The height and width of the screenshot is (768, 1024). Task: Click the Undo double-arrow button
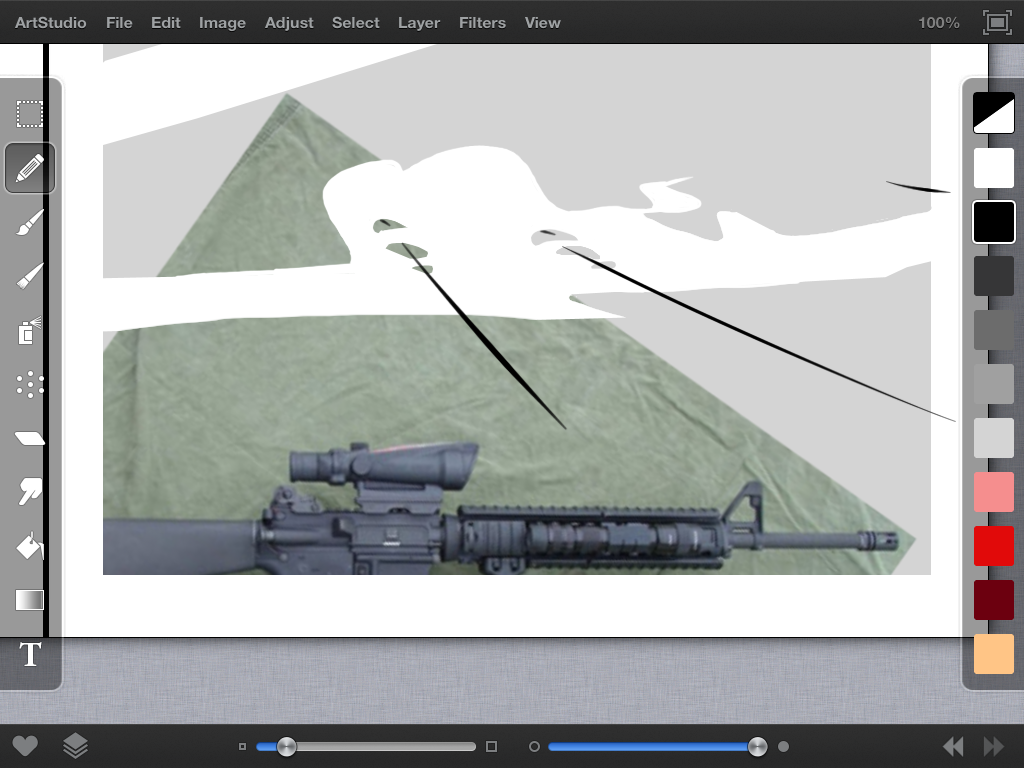953,746
